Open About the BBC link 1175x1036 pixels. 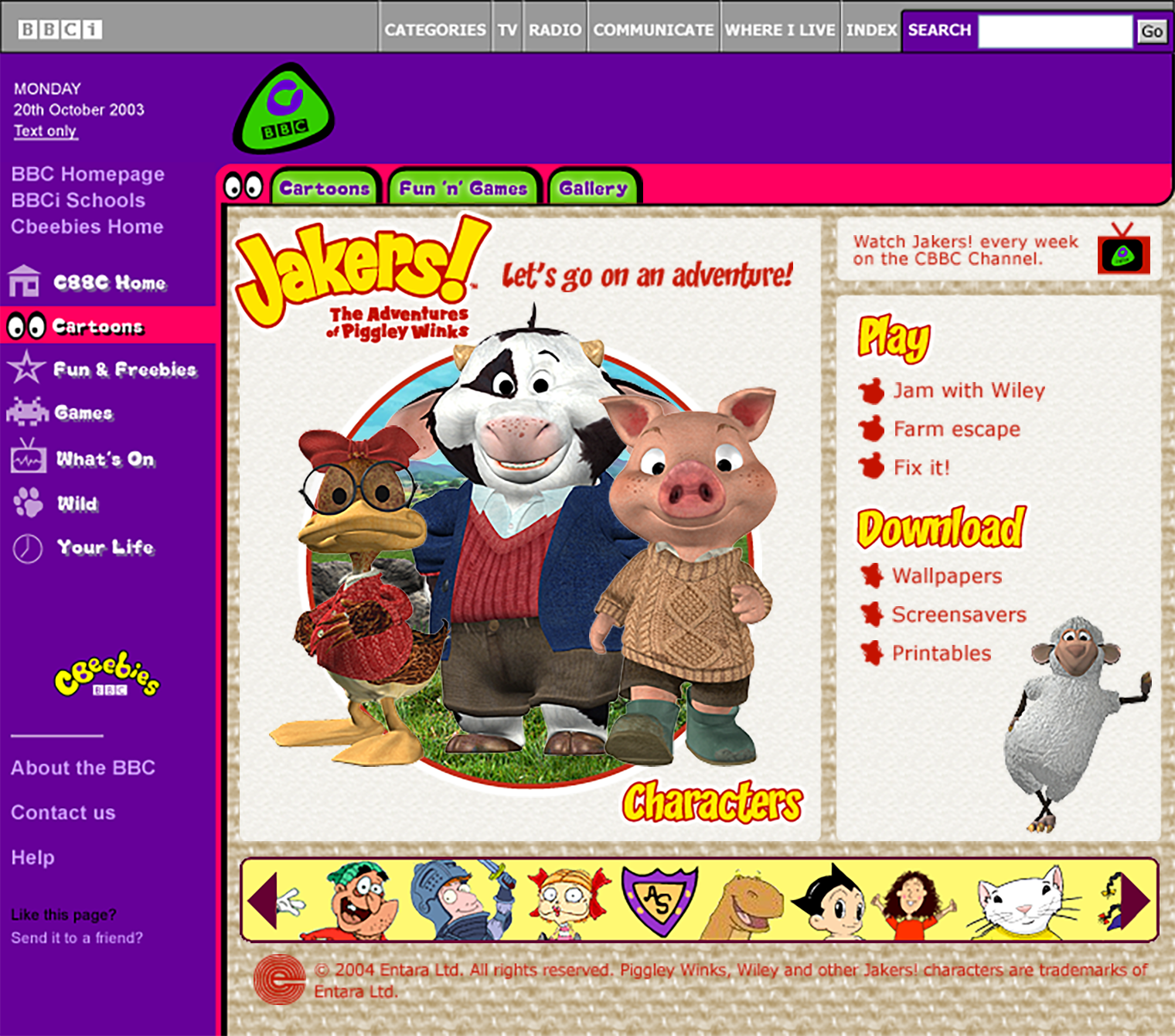(x=83, y=768)
